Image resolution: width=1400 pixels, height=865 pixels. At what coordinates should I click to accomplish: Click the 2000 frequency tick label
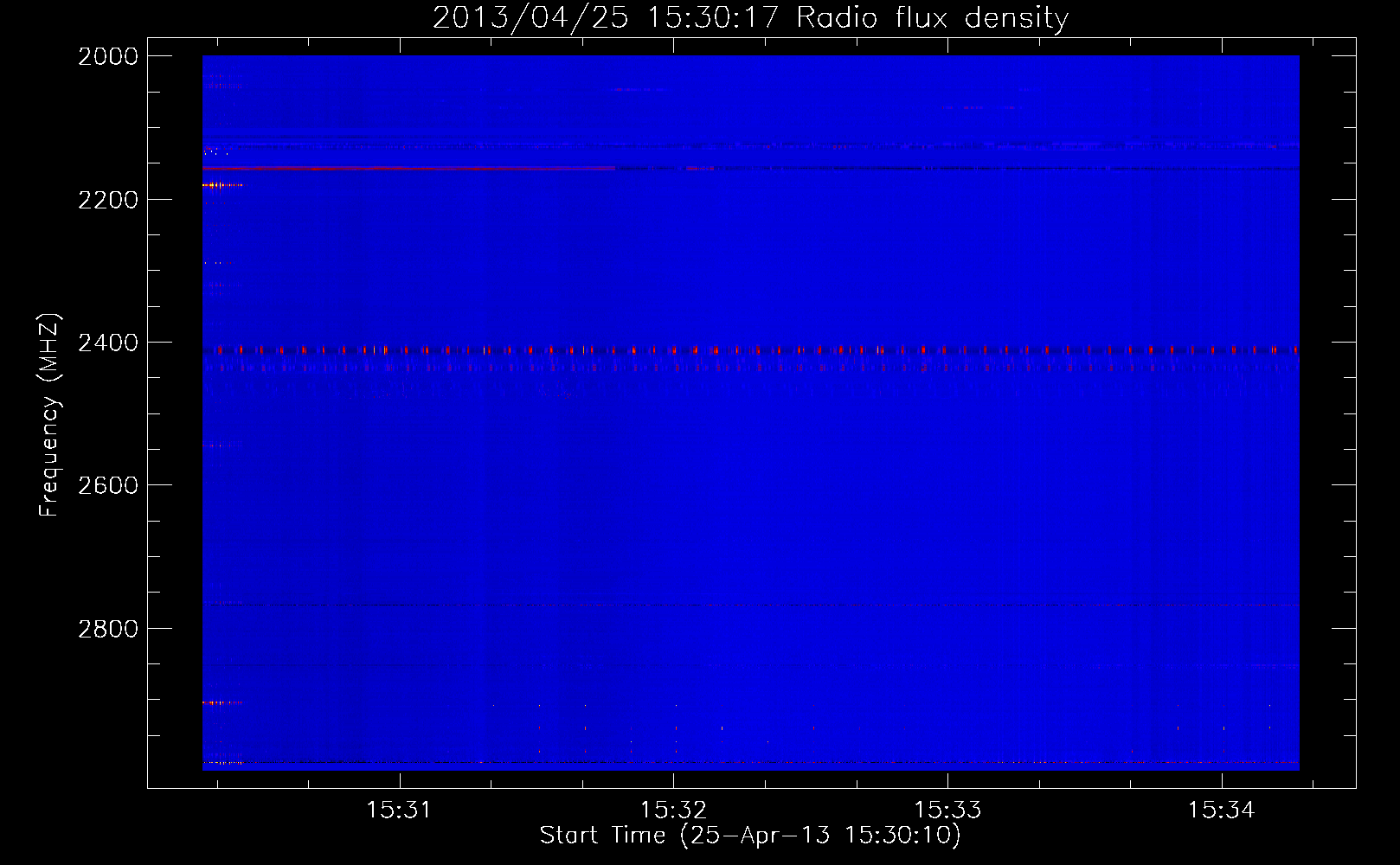[x=108, y=56]
